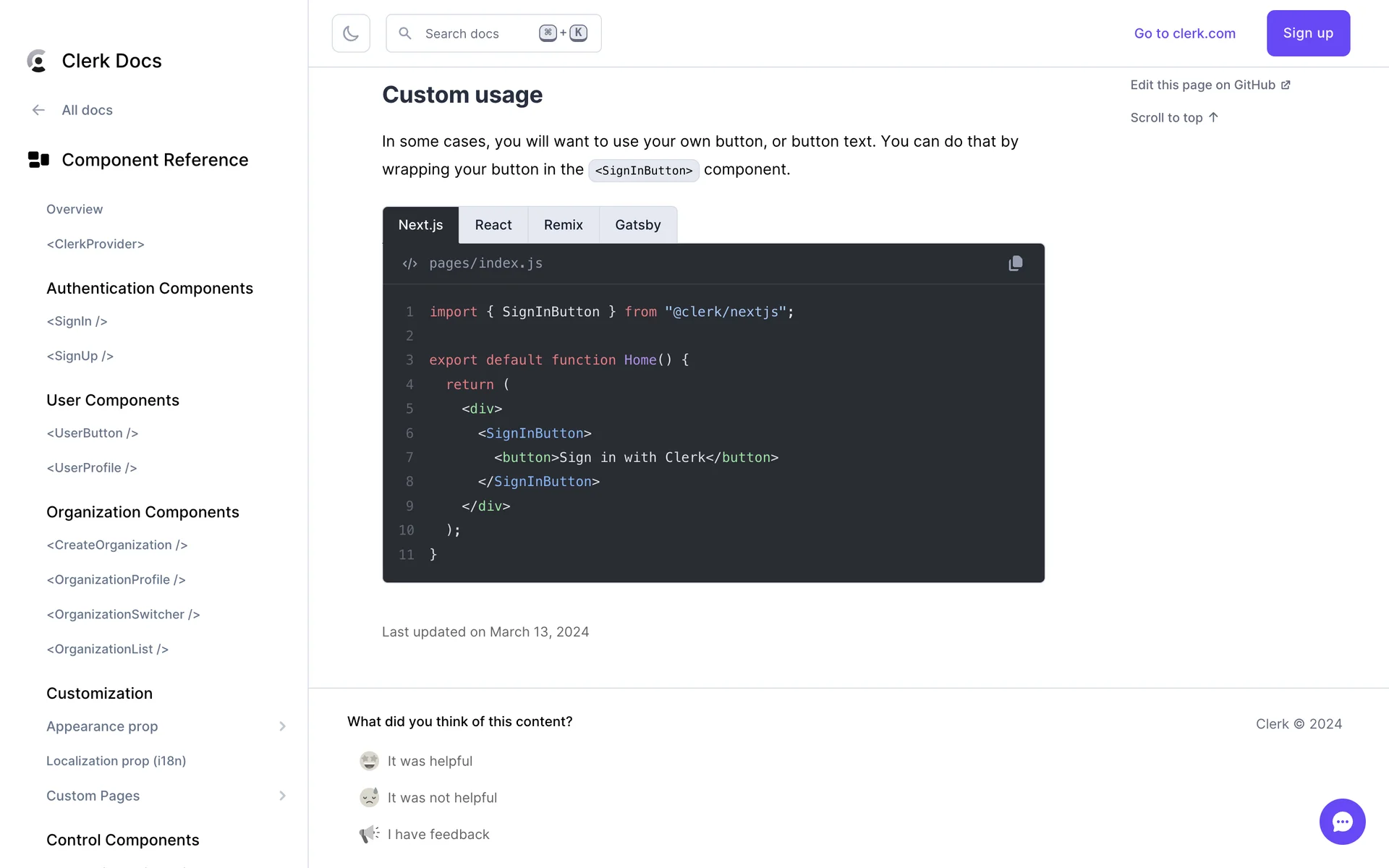Switch to the React code tab

[493, 225]
